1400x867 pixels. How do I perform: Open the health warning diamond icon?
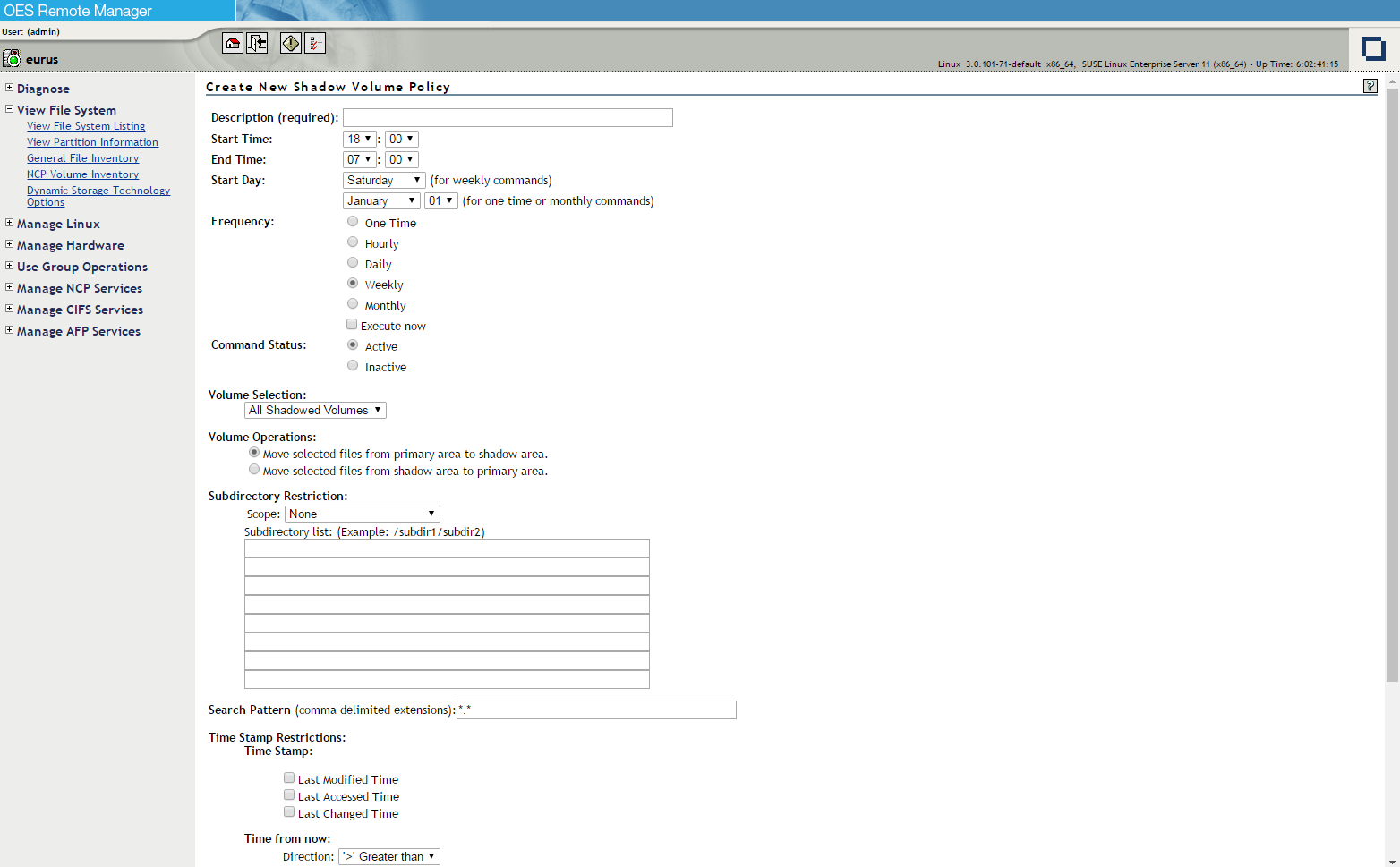click(291, 43)
